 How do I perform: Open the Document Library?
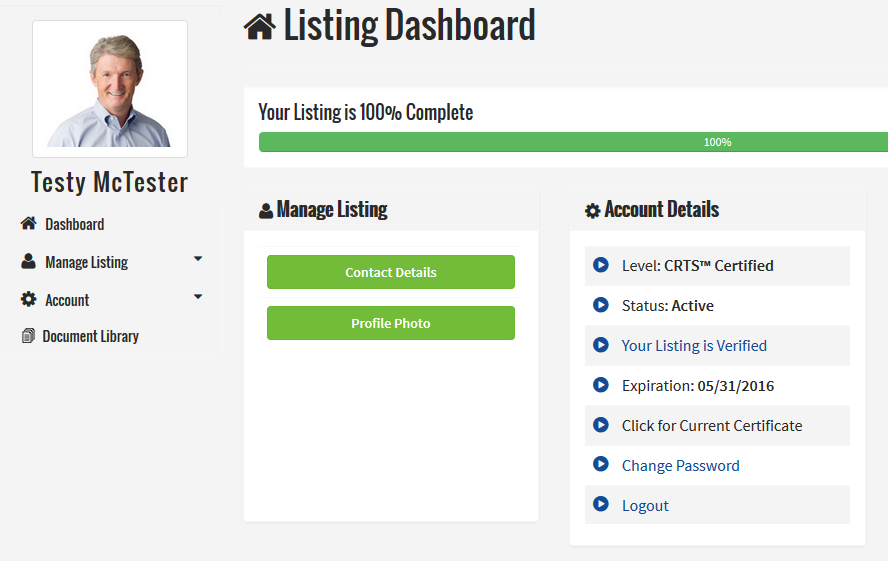point(91,336)
